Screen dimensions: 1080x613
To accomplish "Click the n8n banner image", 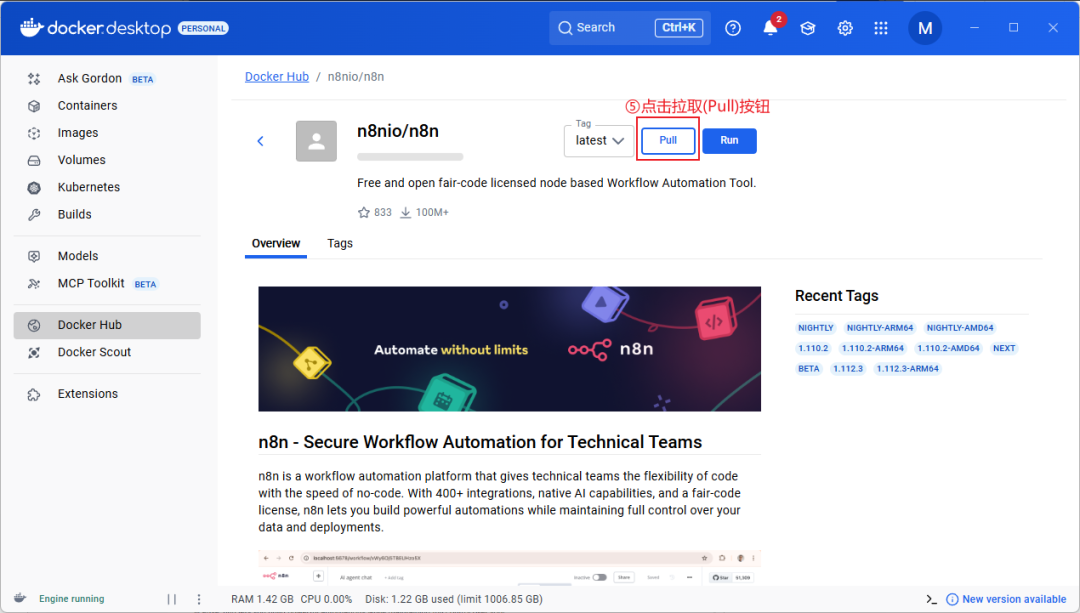I will click(510, 349).
